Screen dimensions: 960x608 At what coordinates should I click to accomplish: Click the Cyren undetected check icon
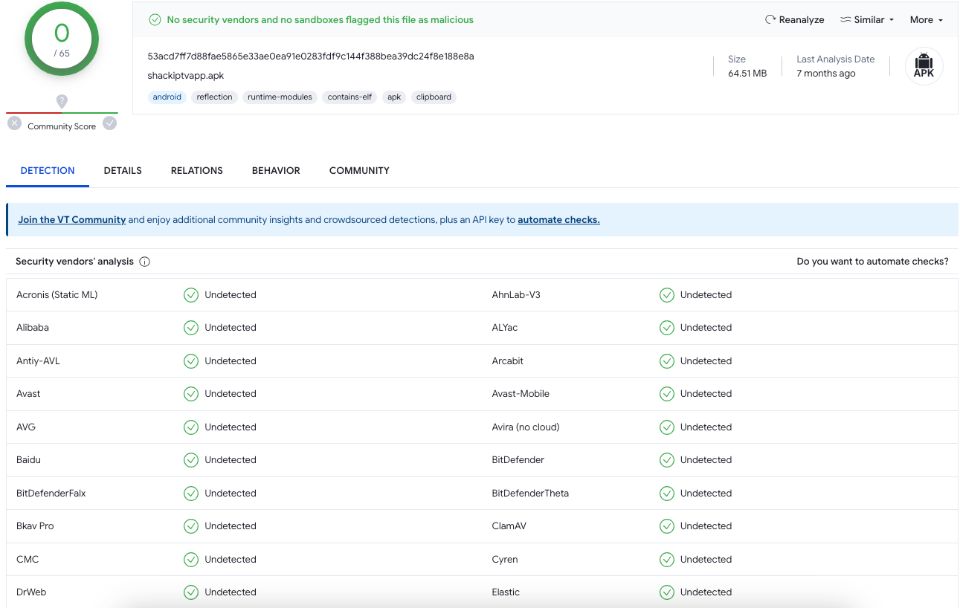click(x=667, y=560)
